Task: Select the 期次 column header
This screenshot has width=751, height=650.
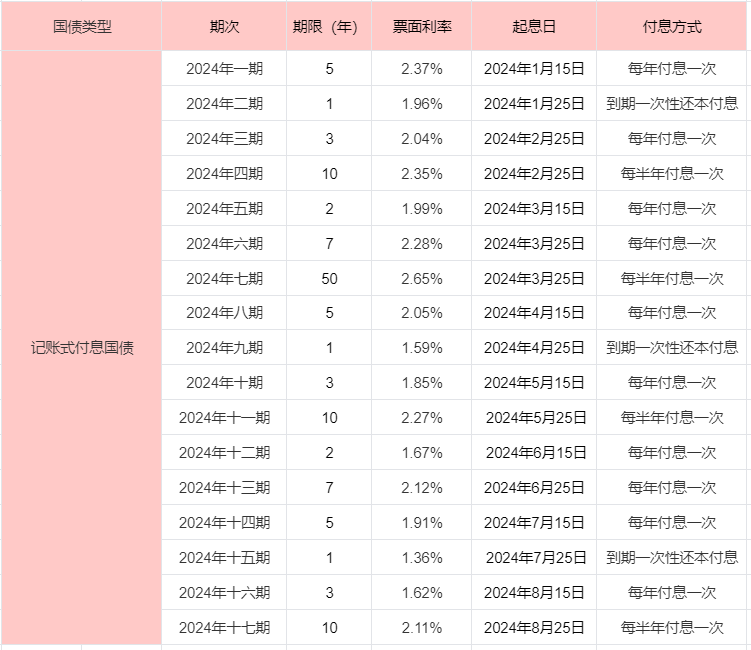Action: 224,26
